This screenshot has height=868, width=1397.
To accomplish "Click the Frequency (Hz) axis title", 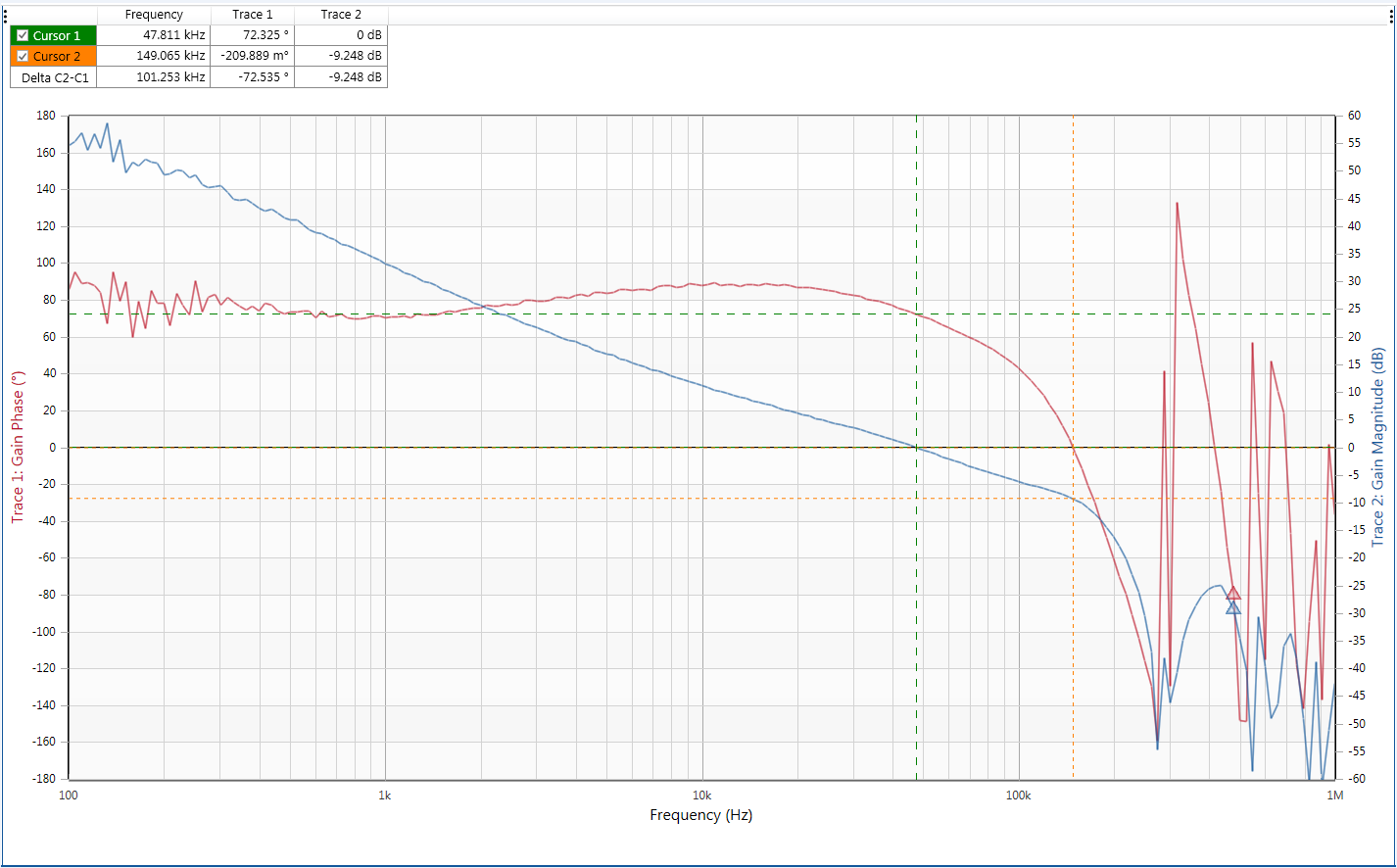I will click(x=700, y=815).
